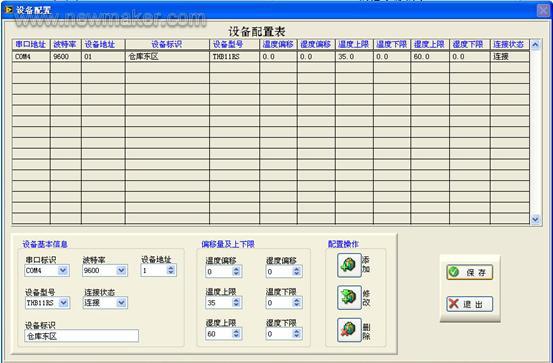The image size is (553, 363).
Task: Click the 温度偏移 stepper arrows
Action: pos(236,271)
